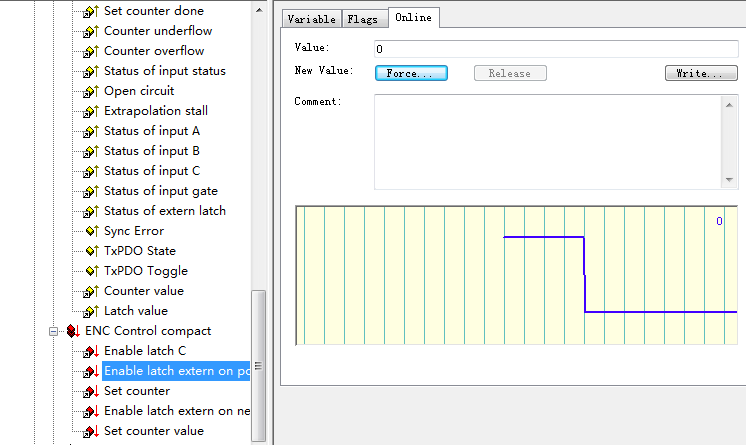Select the 'Set counter value' entry
This screenshot has width=746, height=445.
pos(154,431)
